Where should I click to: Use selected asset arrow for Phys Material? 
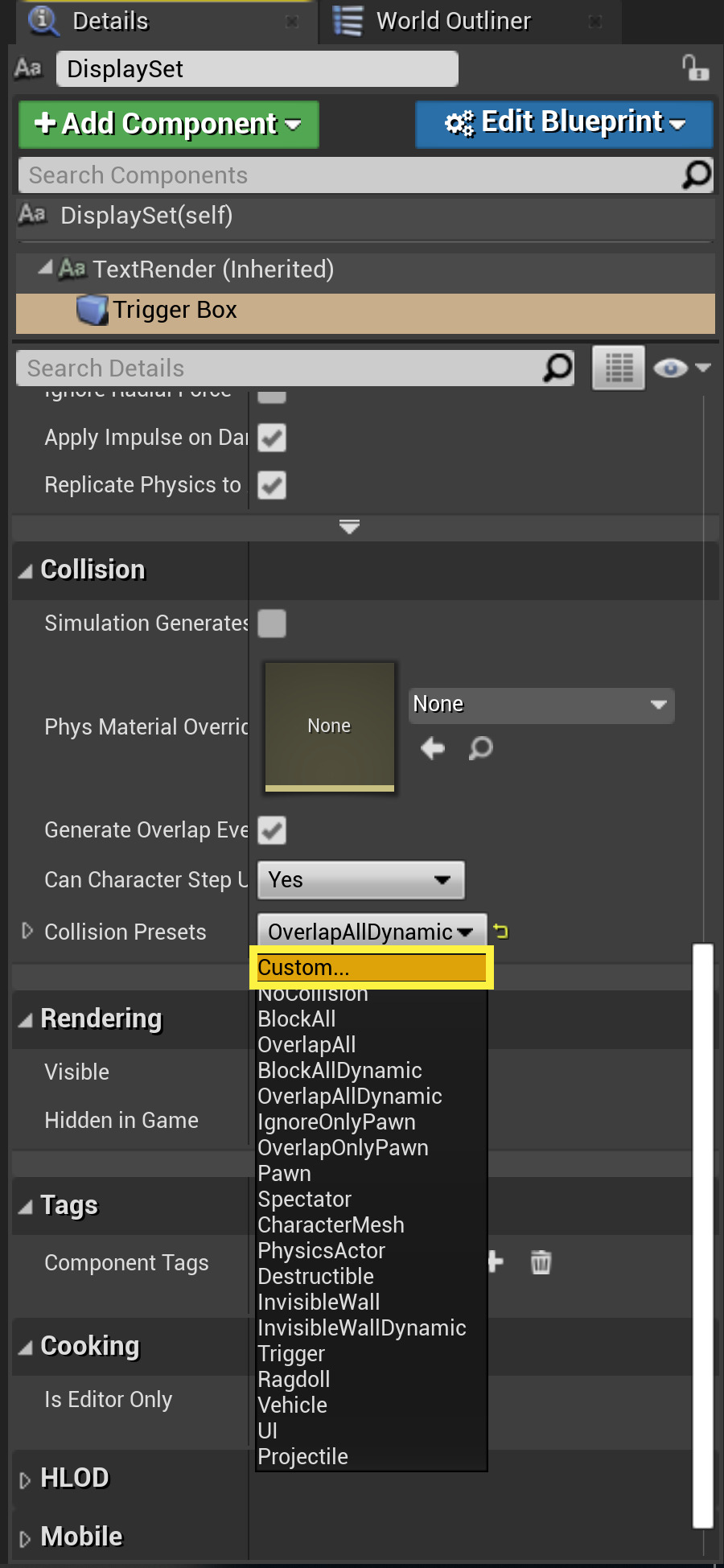point(433,748)
